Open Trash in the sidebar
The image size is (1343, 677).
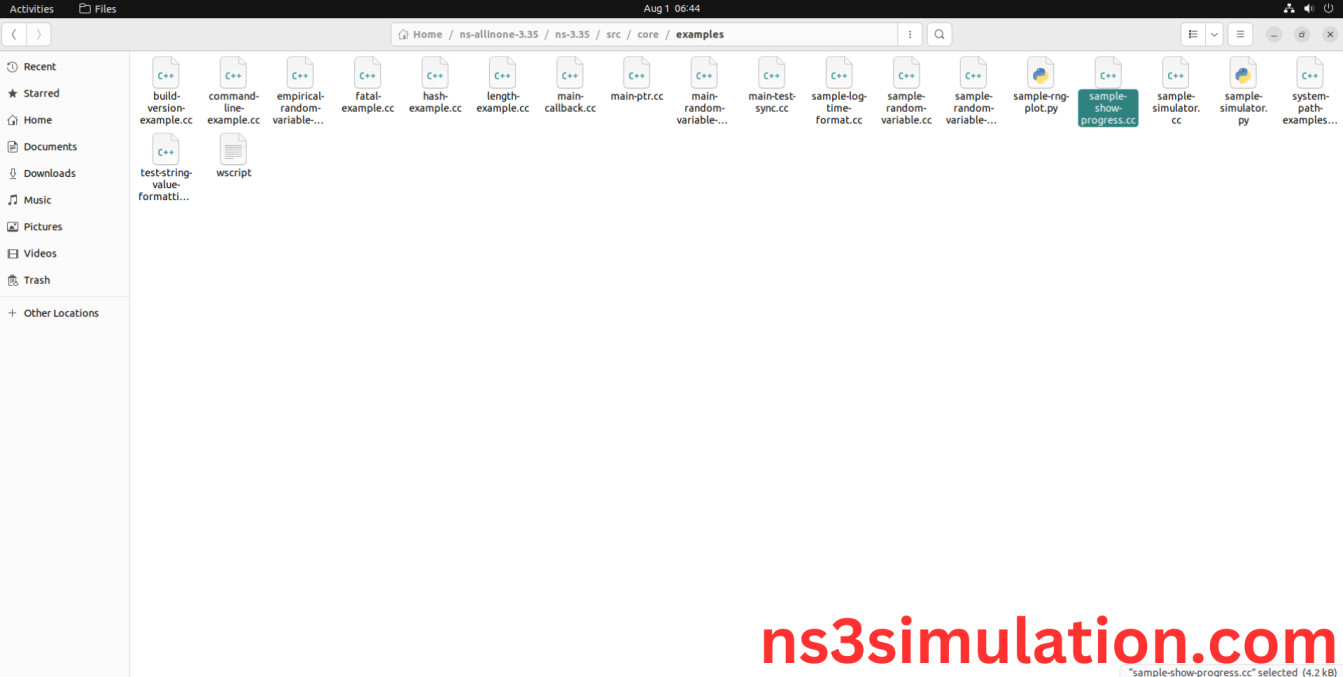[37, 280]
